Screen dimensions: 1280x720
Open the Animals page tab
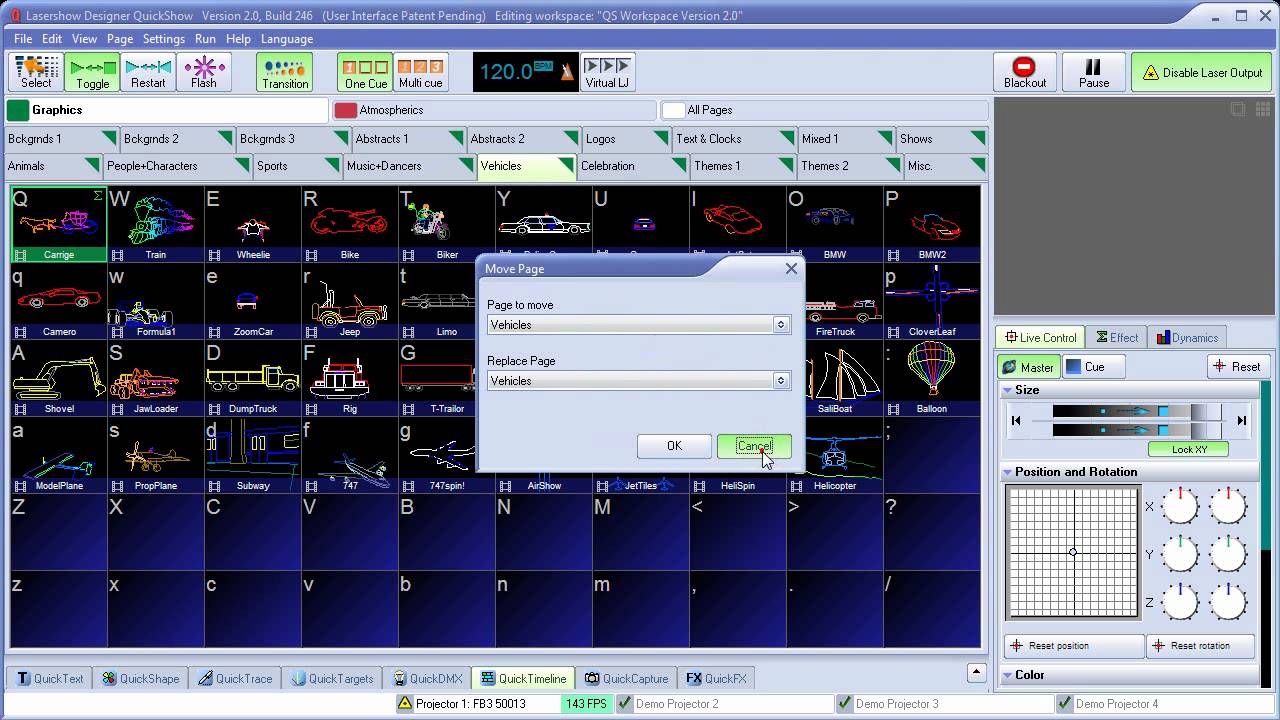[x=52, y=166]
